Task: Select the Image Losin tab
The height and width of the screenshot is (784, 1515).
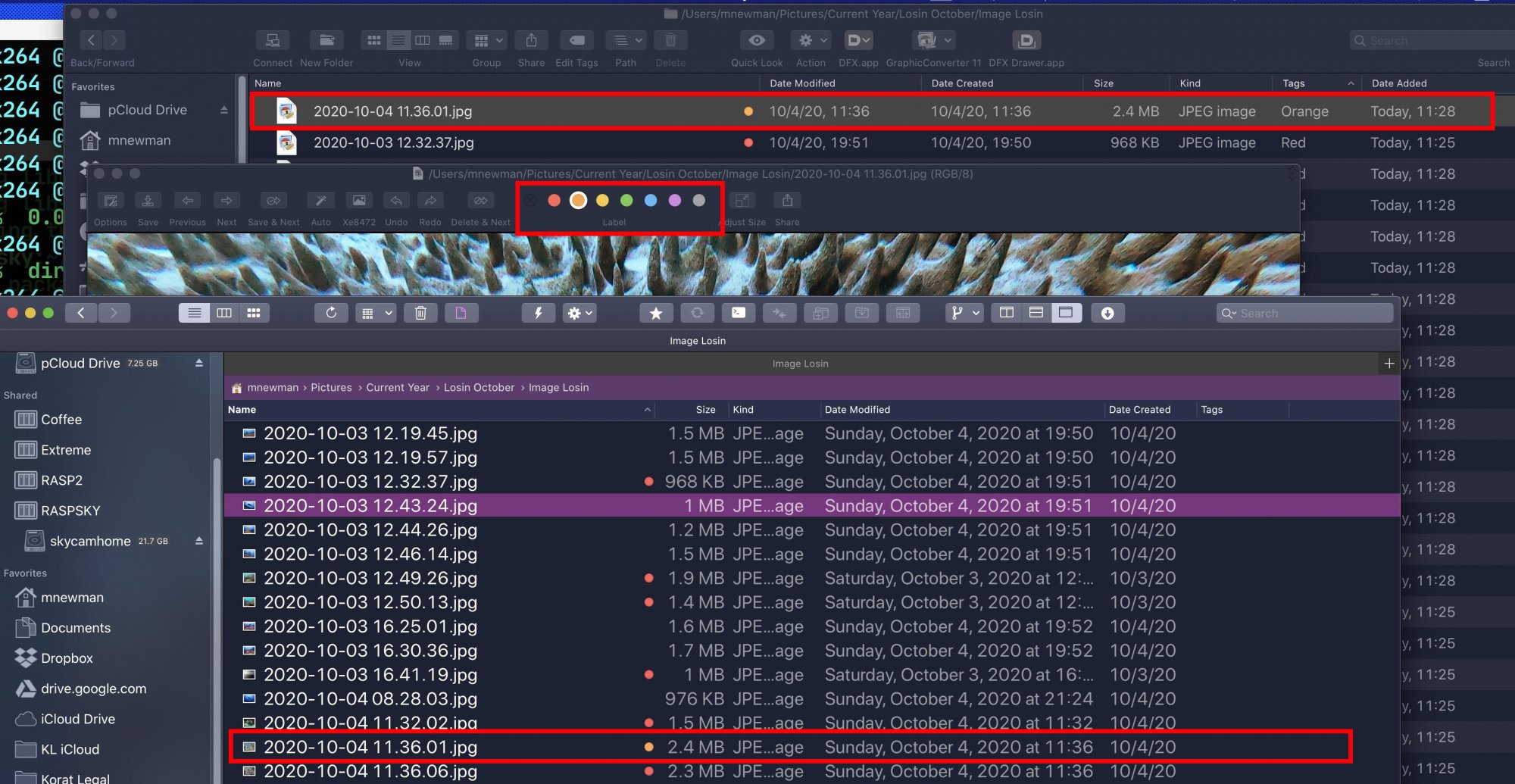Action: [801, 364]
